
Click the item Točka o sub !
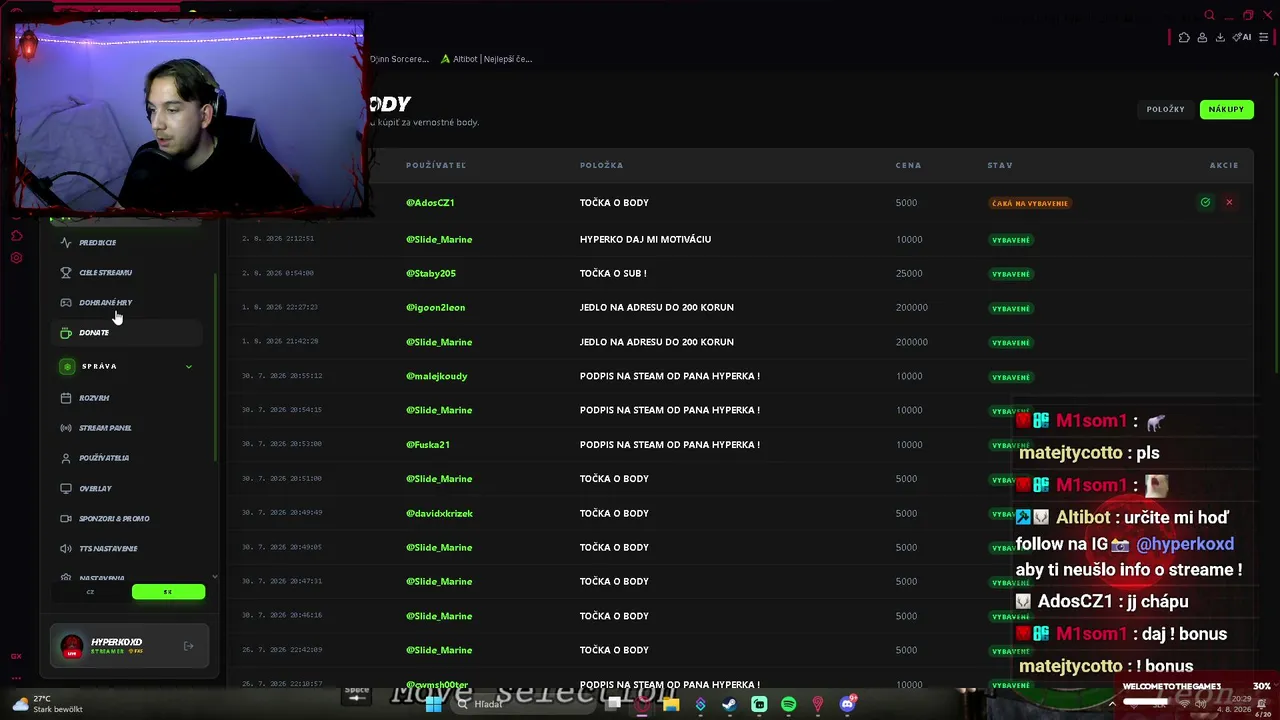[x=613, y=274]
